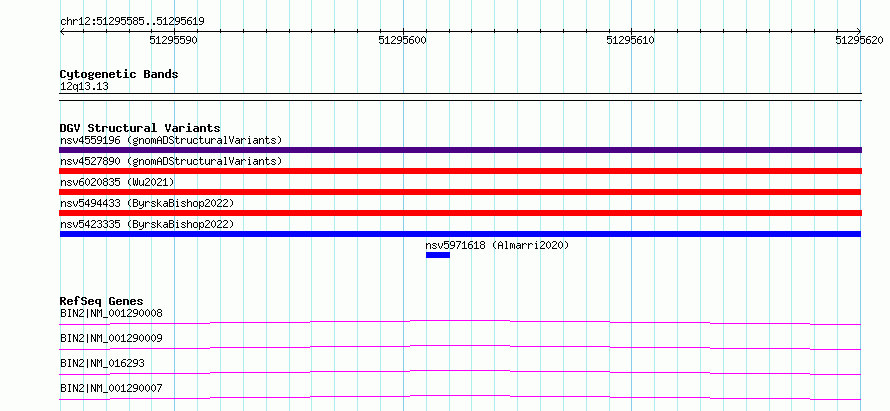Viewport: 890px width, 411px height.
Task: Open BIN2|NM_001290009 transcript label
Action: (x=111, y=338)
